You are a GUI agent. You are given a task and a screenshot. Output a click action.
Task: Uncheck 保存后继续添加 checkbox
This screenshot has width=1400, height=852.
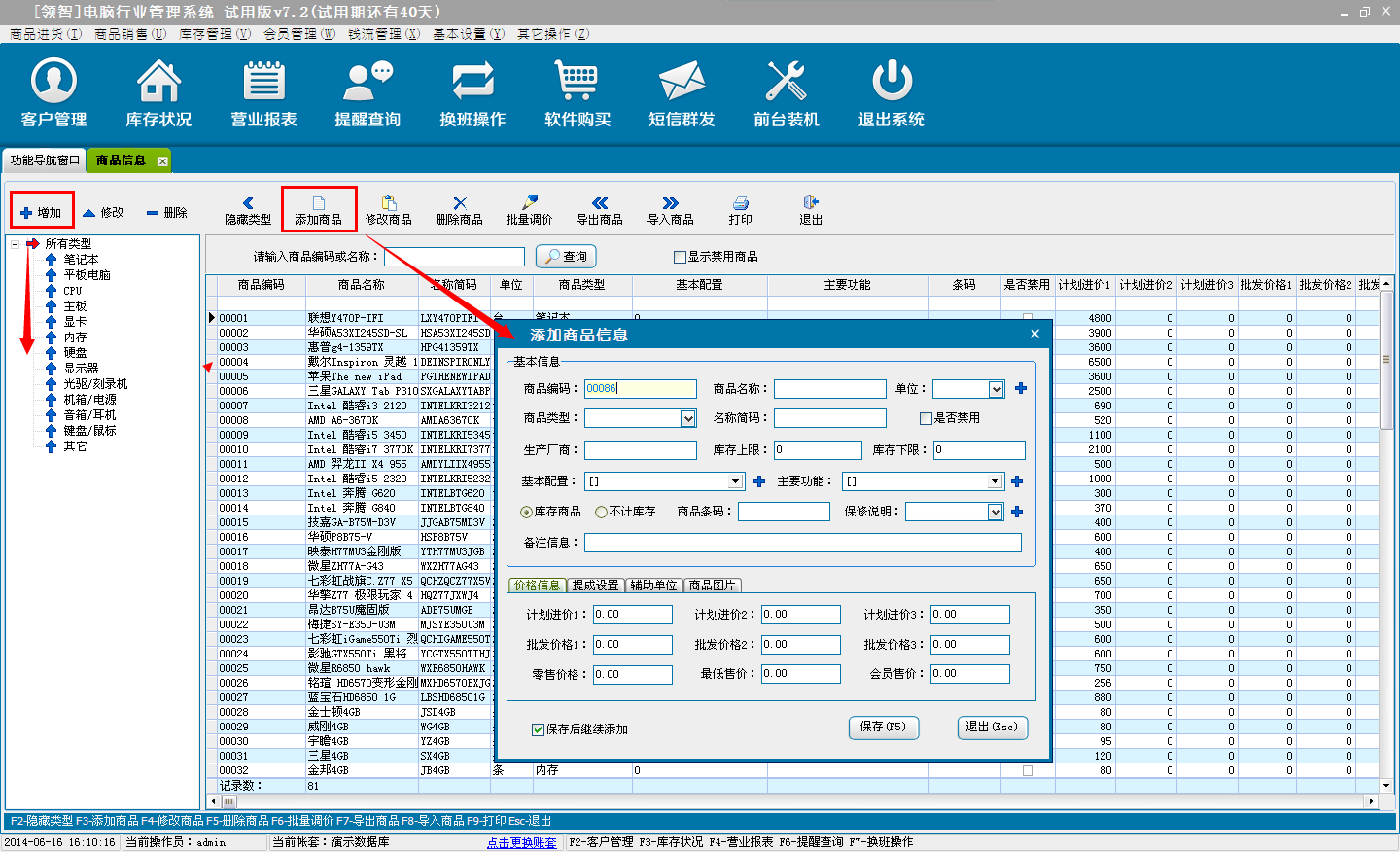[538, 729]
